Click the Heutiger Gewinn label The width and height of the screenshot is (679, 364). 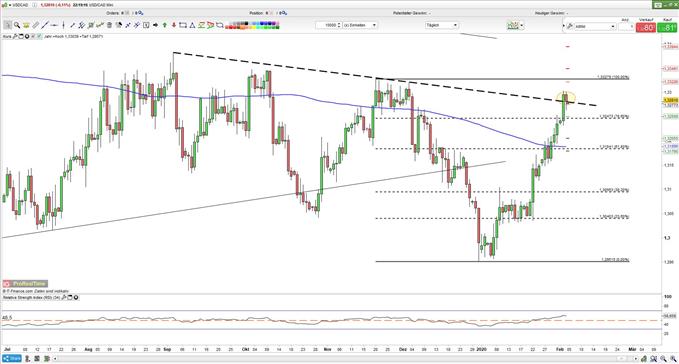550,13
